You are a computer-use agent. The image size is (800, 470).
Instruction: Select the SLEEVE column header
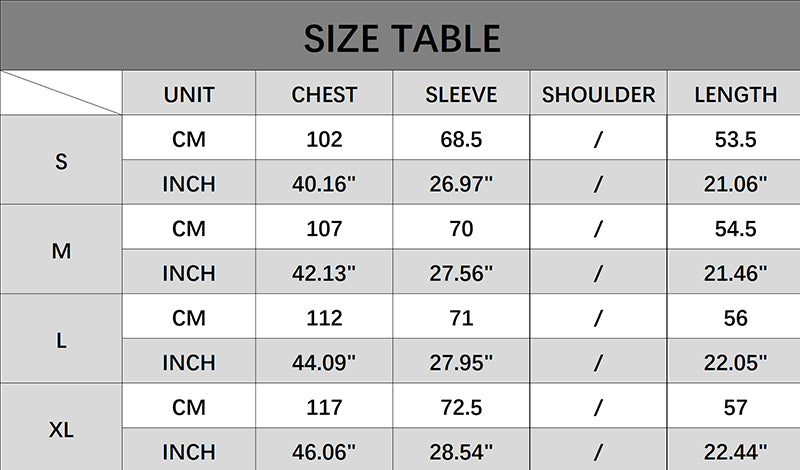461,95
